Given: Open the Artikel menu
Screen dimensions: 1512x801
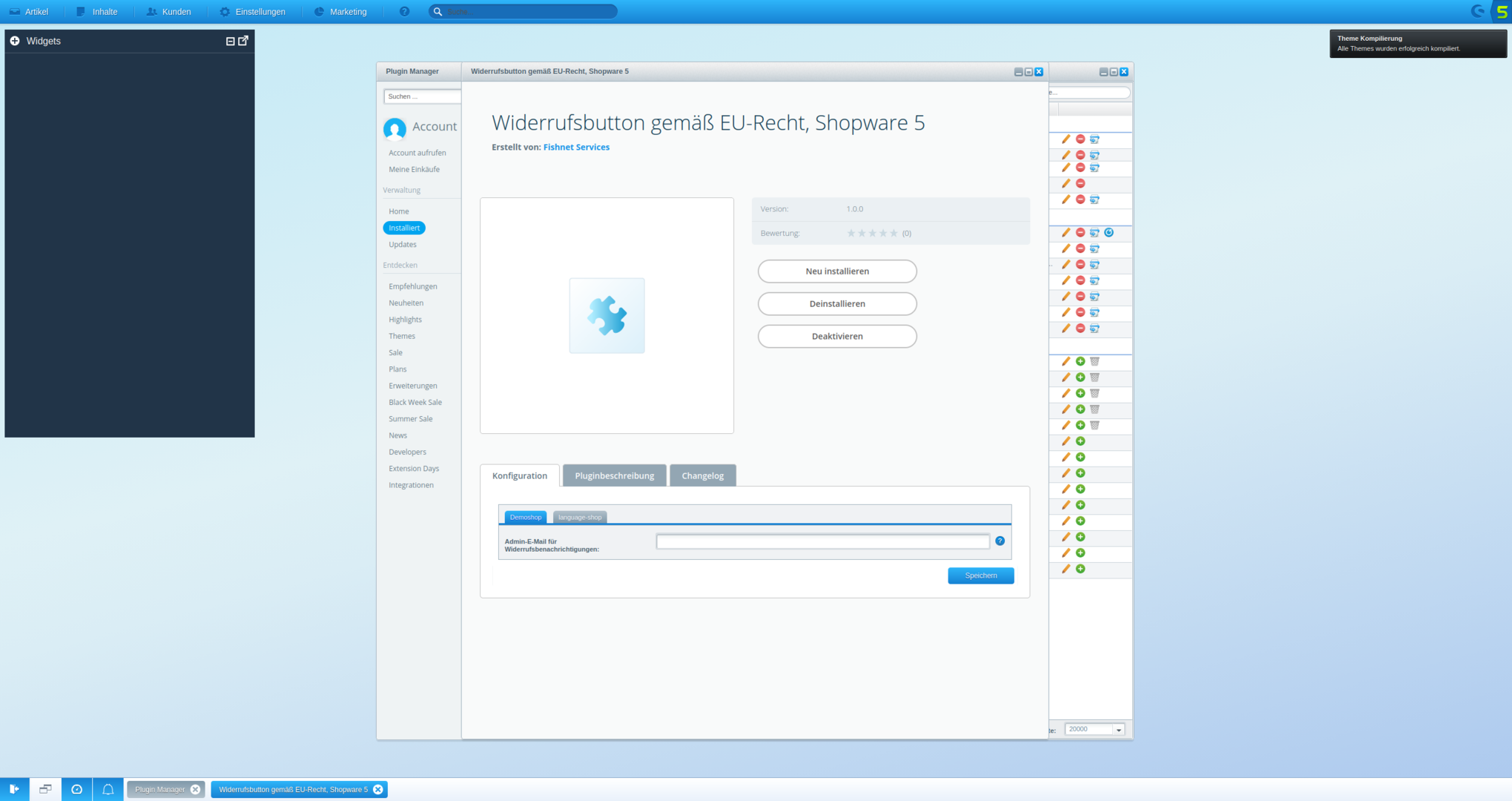Looking at the screenshot, I should (x=29, y=12).
